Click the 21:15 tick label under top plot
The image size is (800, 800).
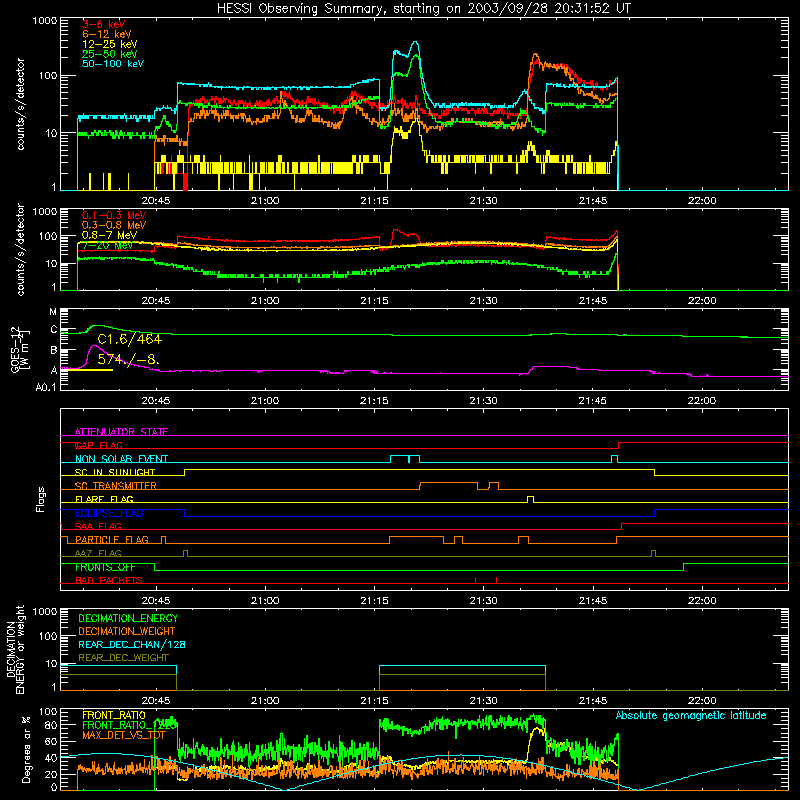[x=374, y=201]
